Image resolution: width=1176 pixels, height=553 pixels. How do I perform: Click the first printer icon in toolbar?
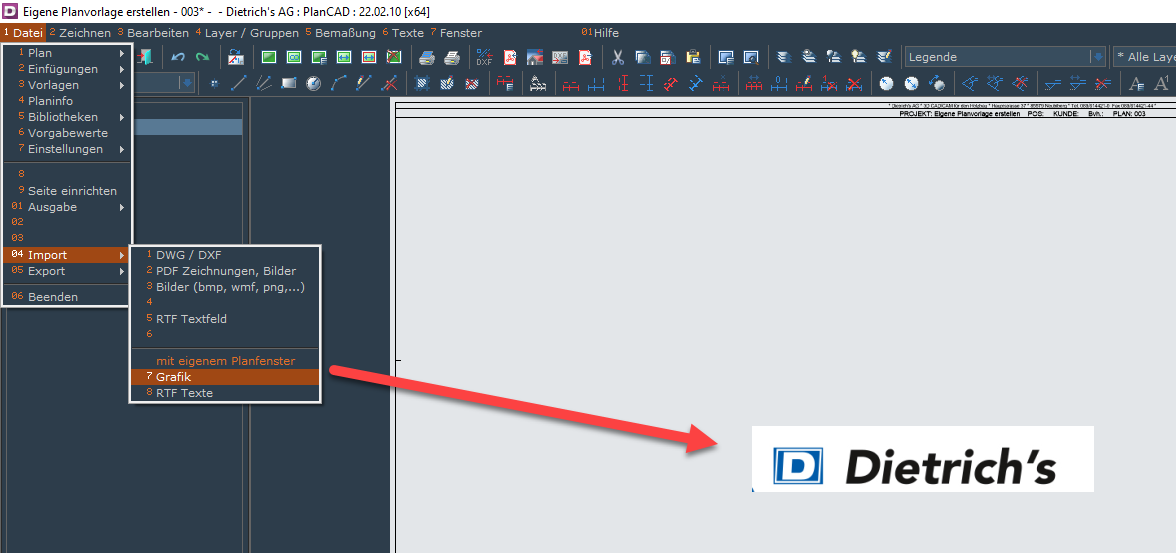pos(427,58)
